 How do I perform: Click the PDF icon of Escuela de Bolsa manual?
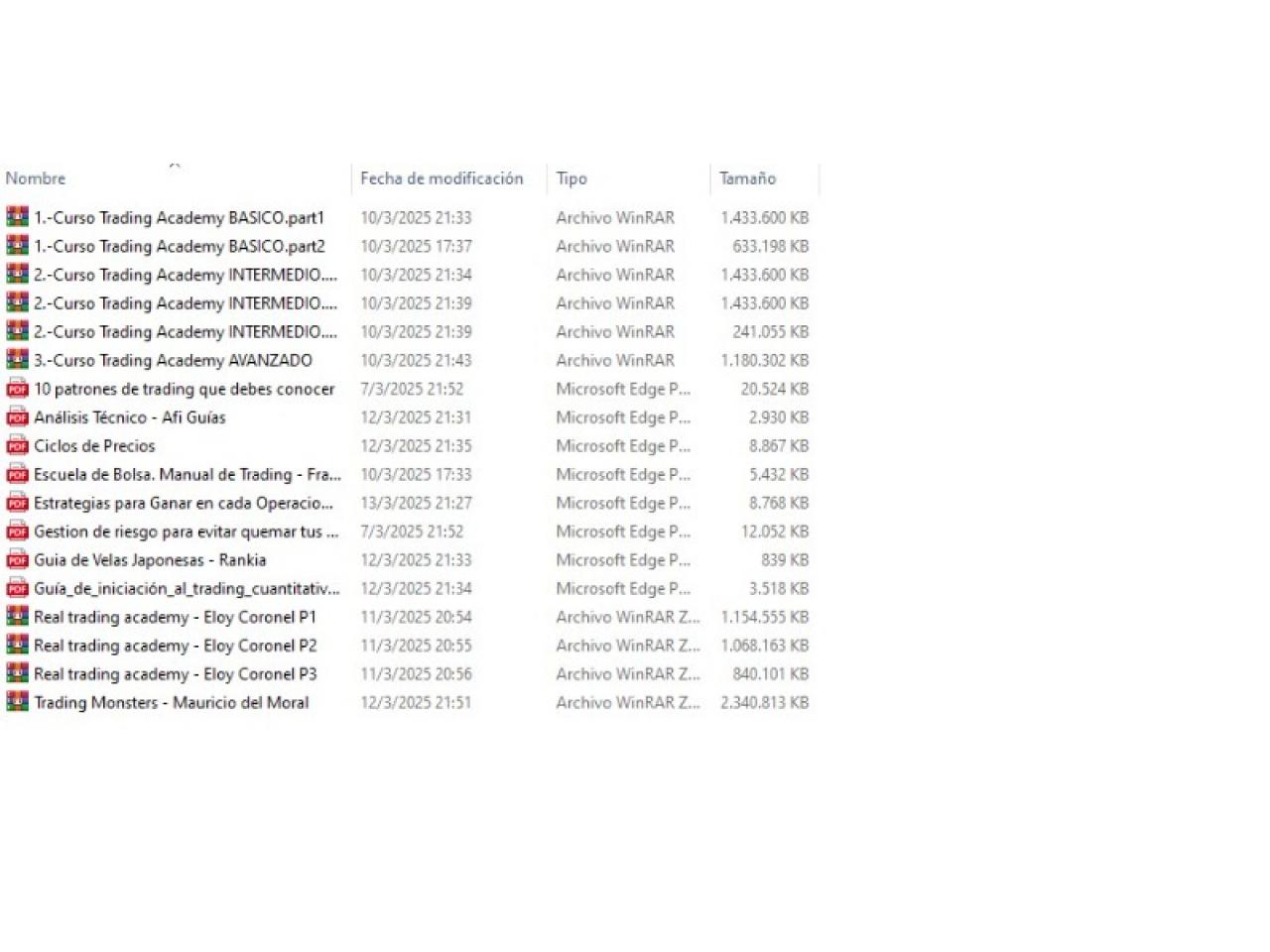point(18,474)
